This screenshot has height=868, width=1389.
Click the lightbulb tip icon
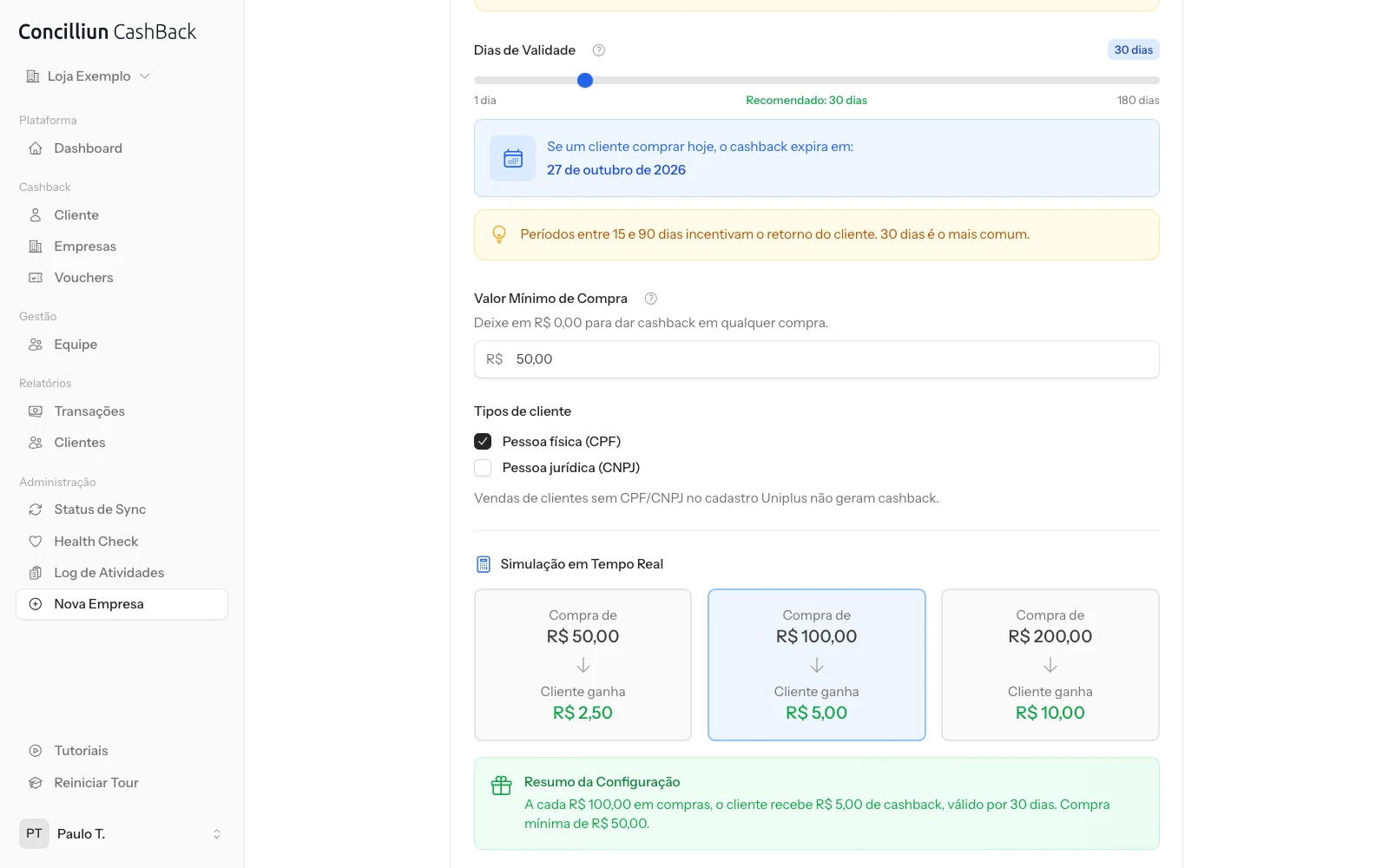(x=499, y=234)
